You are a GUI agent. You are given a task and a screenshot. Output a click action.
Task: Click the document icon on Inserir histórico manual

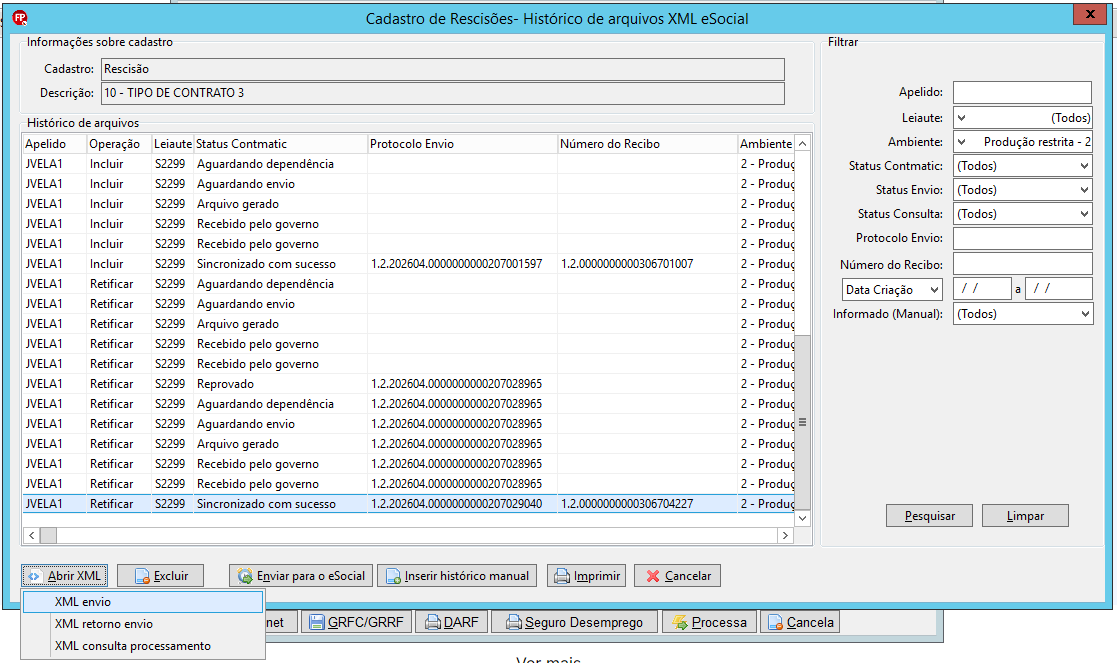coord(393,576)
